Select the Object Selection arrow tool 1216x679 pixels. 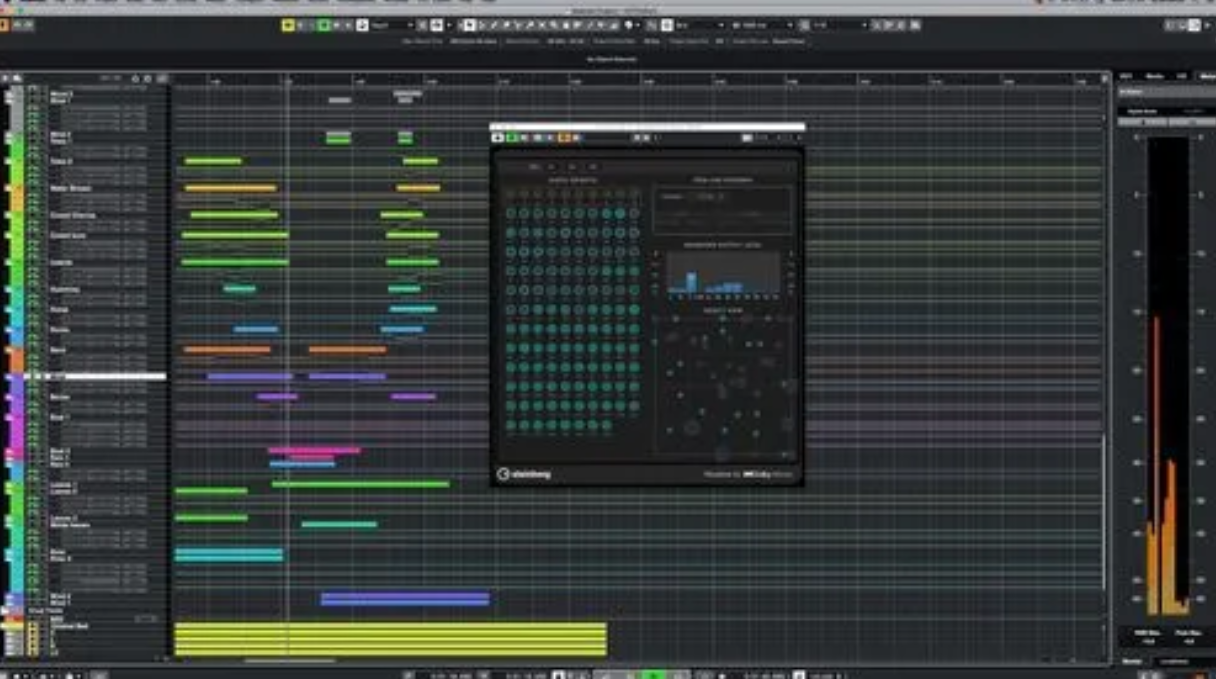(x=471, y=25)
